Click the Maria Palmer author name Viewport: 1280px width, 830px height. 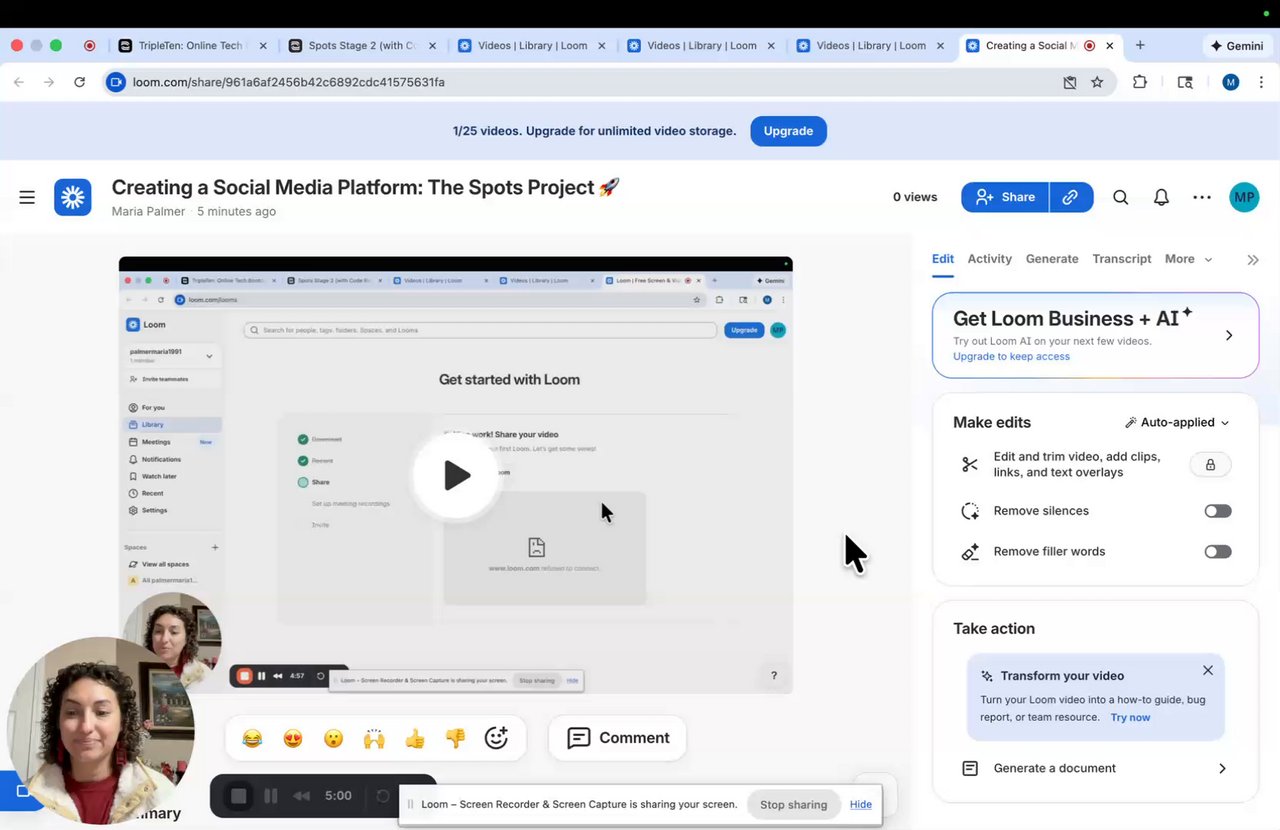148,212
